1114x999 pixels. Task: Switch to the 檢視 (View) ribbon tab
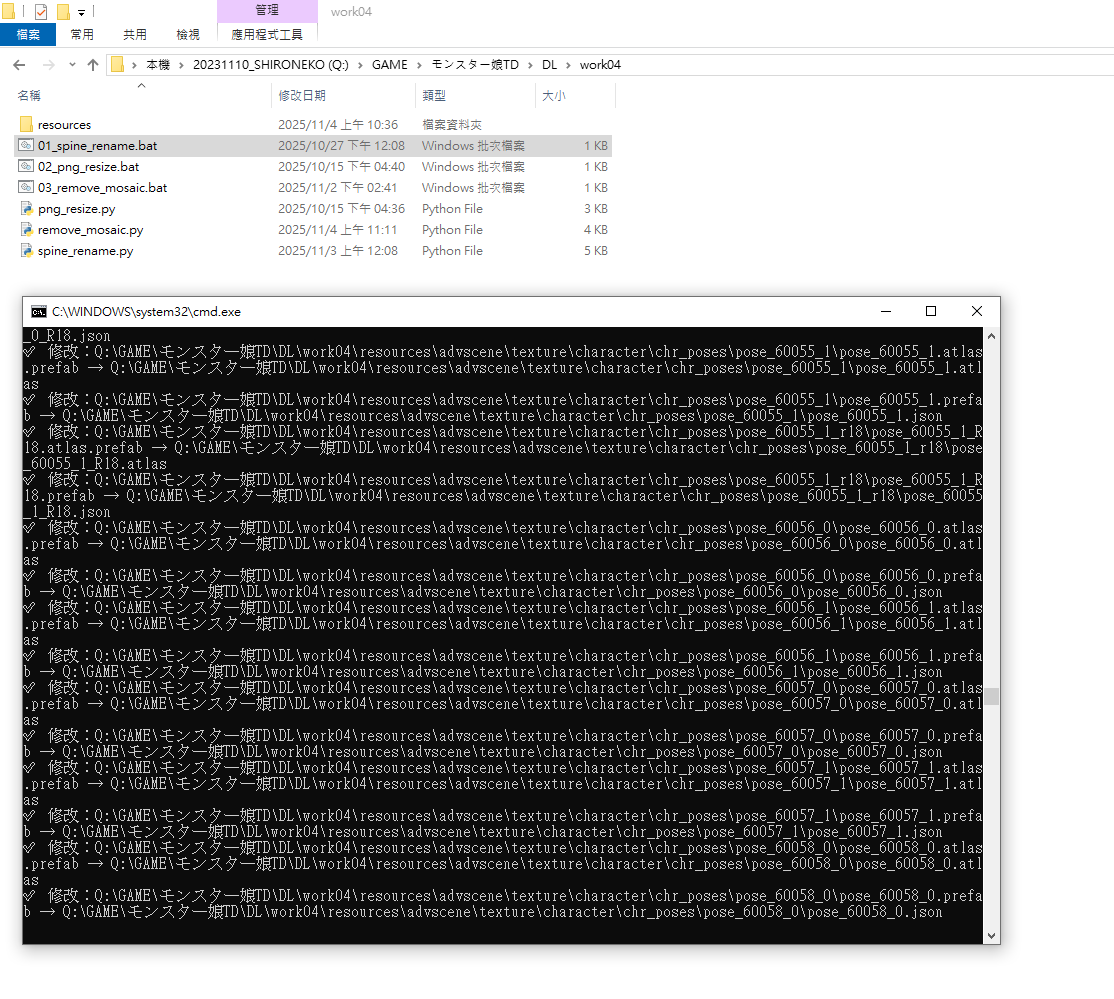(188, 34)
